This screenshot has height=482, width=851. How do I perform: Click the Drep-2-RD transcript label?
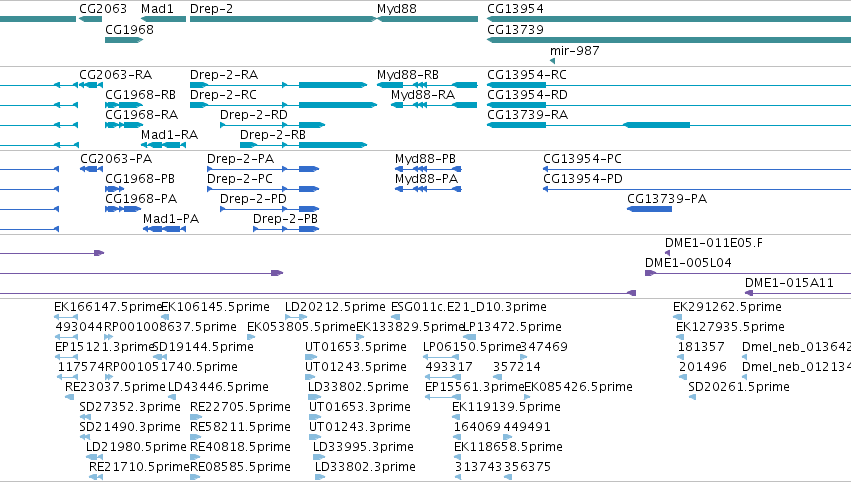(253, 115)
